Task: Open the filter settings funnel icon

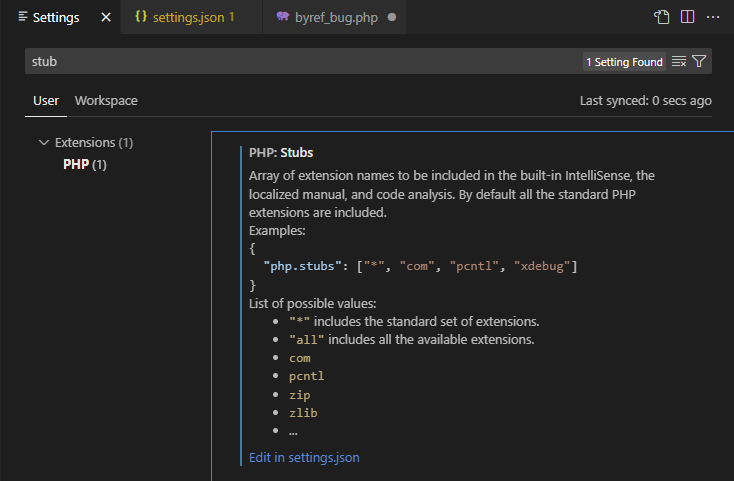Action: [x=699, y=62]
